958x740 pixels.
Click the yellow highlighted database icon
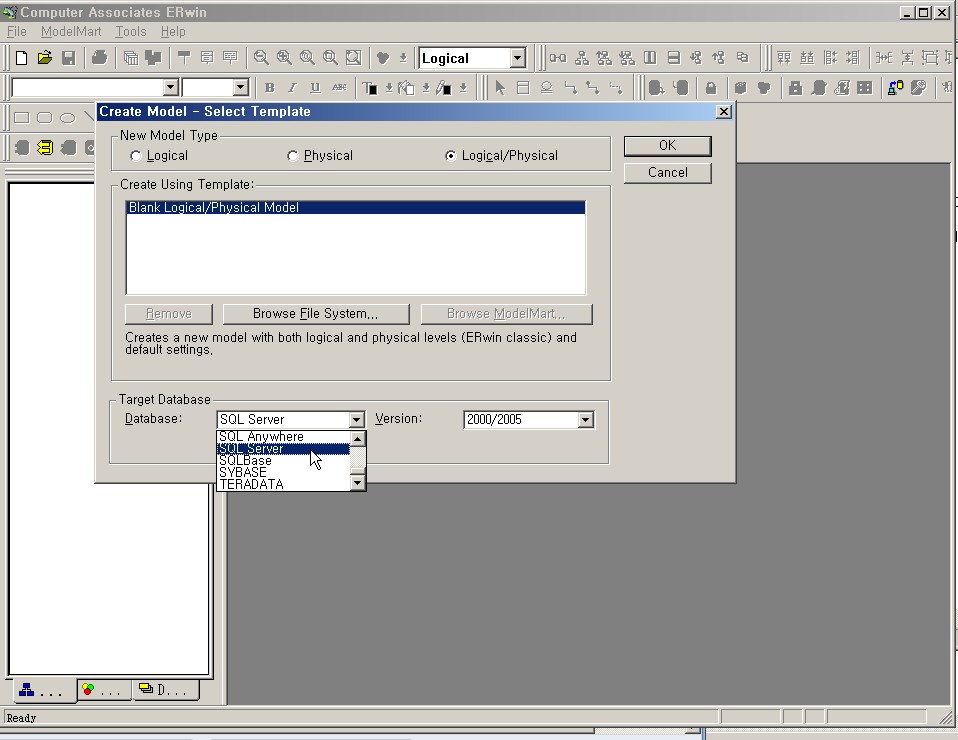45,148
